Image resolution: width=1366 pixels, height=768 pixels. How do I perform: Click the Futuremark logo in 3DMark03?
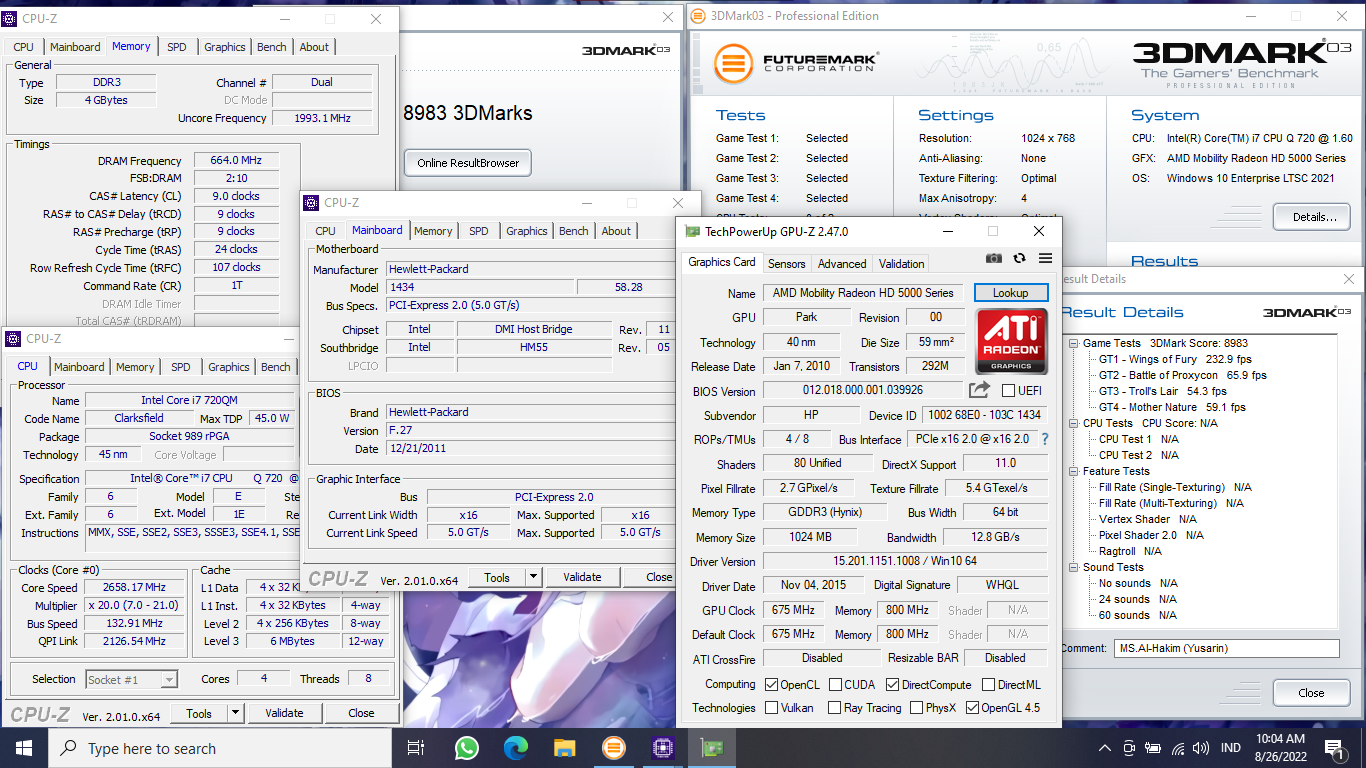[x=796, y=63]
